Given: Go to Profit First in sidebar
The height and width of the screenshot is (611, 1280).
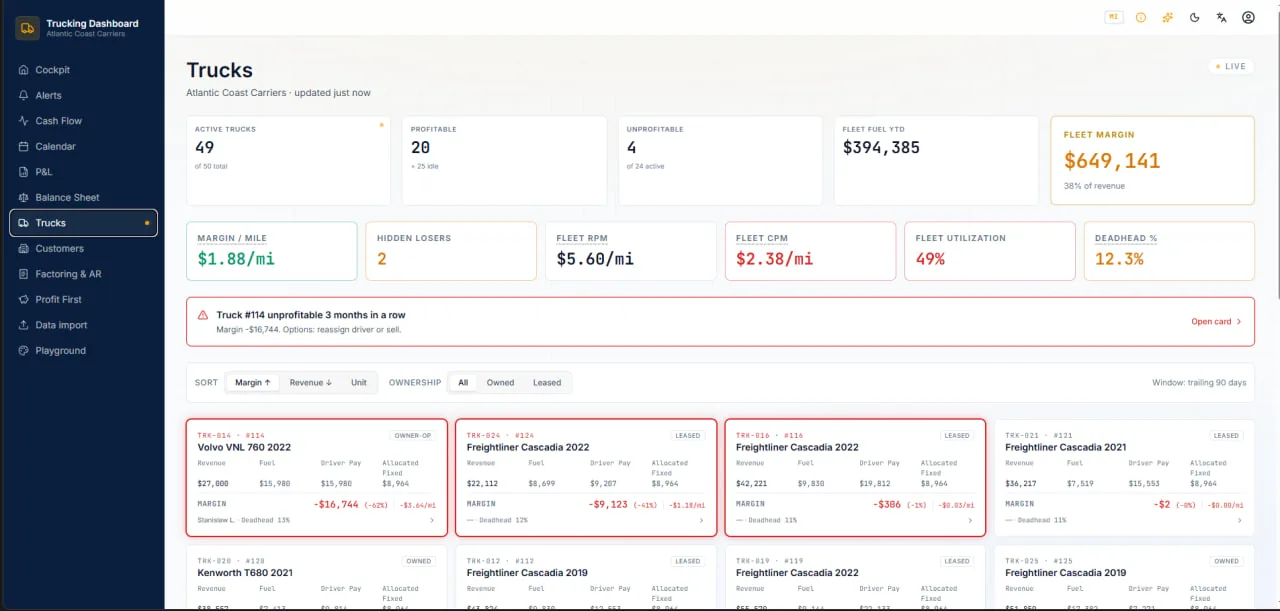Looking at the screenshot, I should click(x=83, y=299).
